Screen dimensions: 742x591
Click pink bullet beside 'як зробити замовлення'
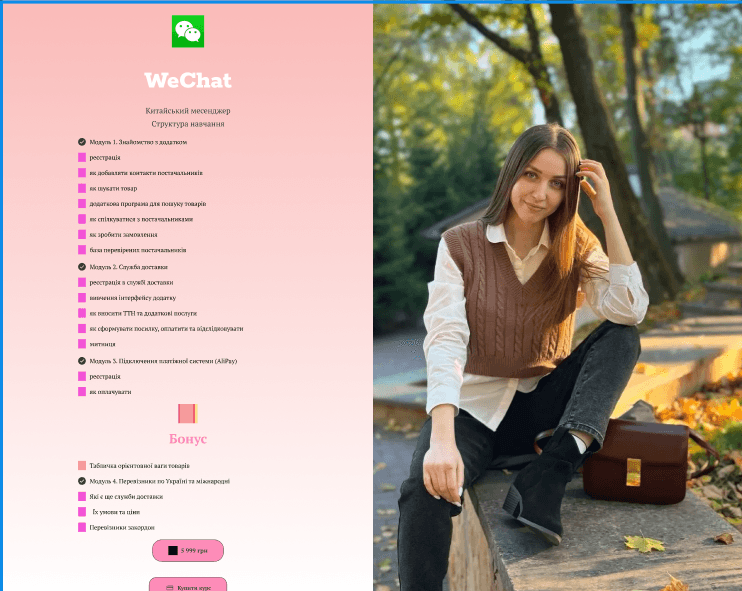pyautogui.click(x=82, y=234)
